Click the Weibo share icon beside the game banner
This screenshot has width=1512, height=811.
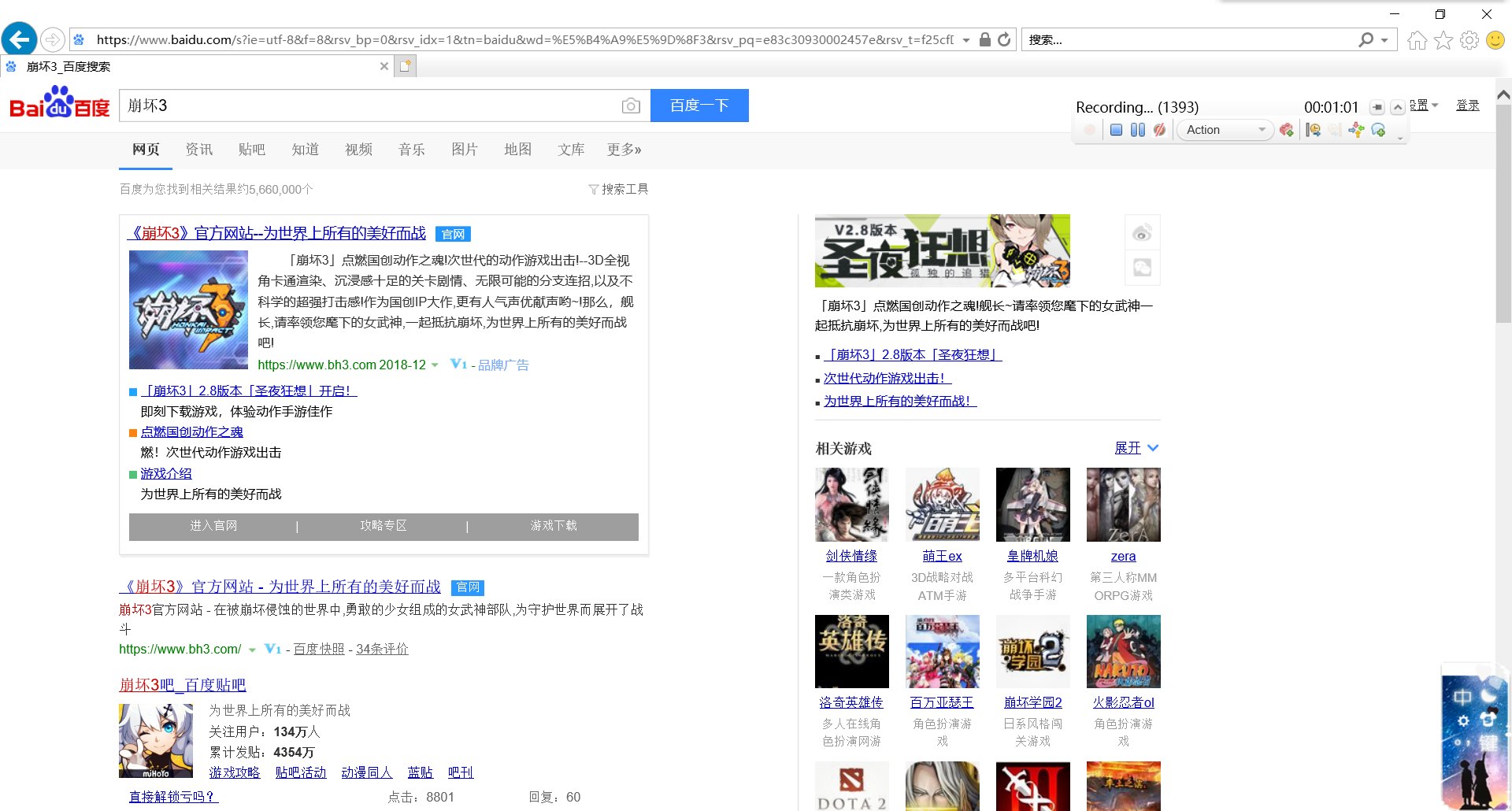coord(1142,232)
